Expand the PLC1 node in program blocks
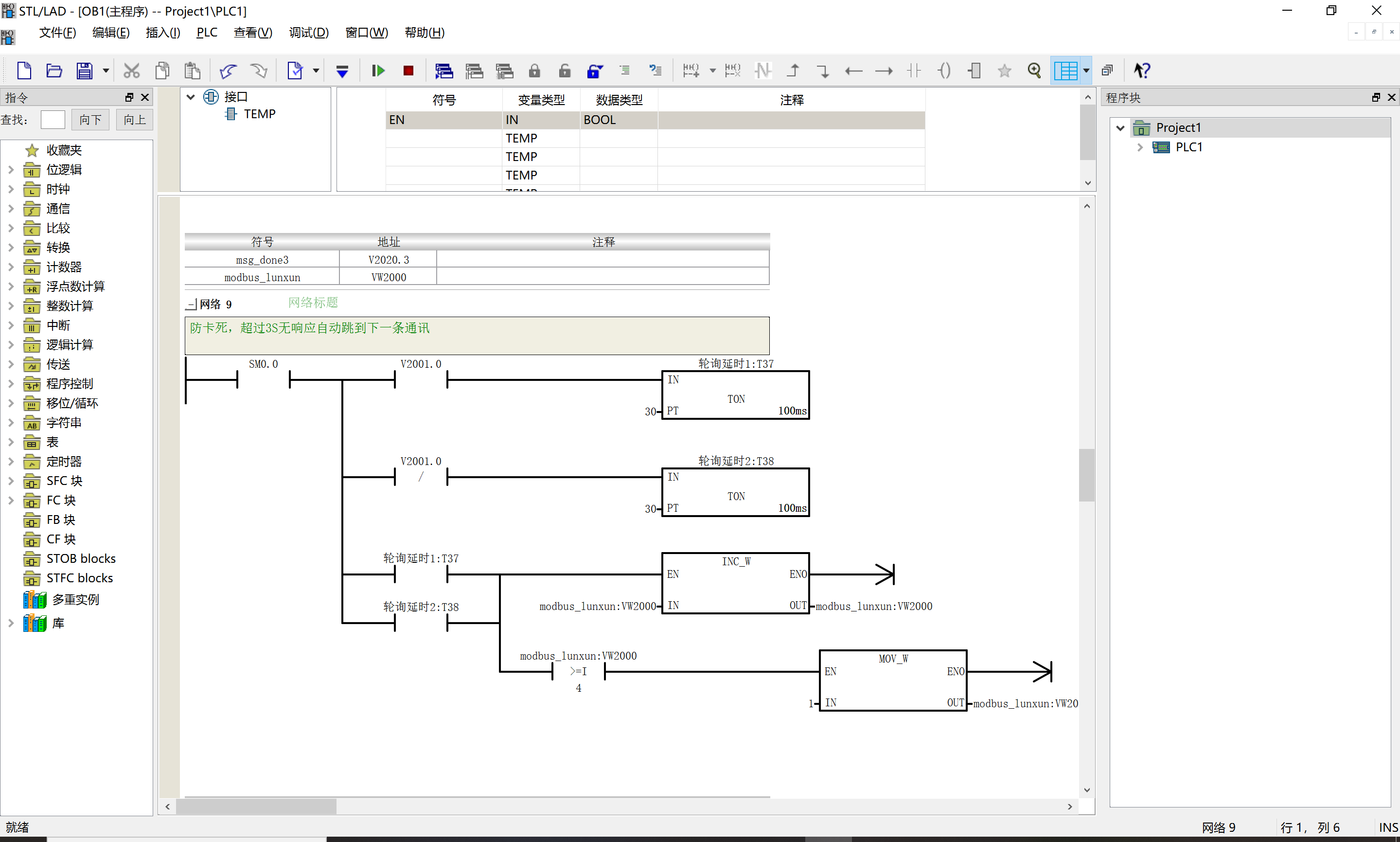The height and width of the screenshot is (842, 1400). click(x=1140, y=147)
